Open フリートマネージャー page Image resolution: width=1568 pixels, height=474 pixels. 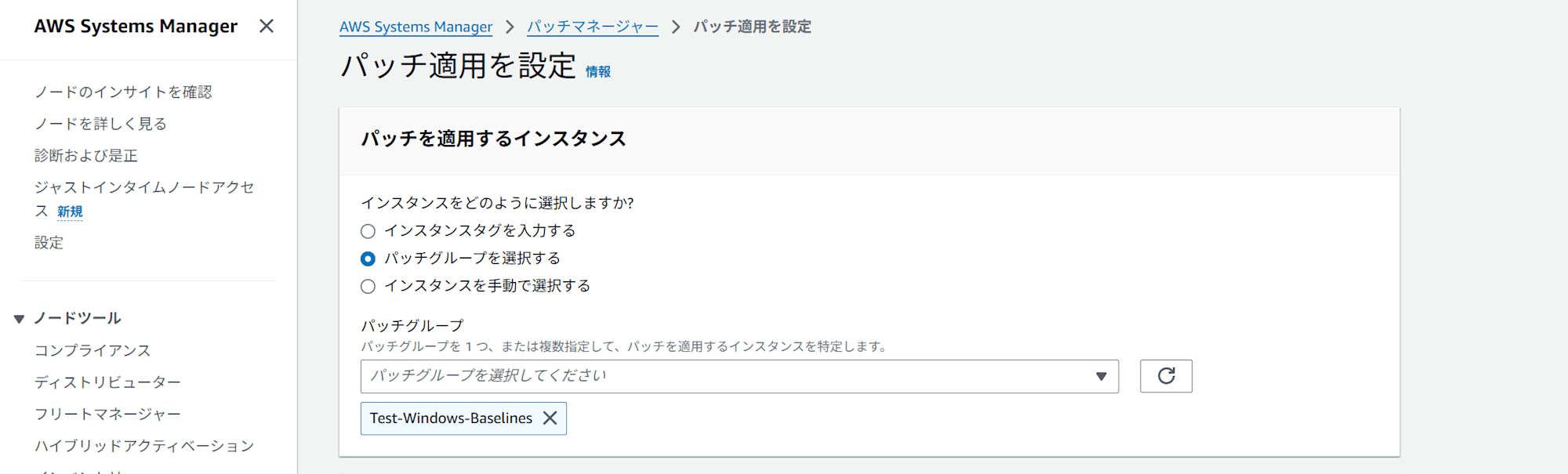pos(107,414)
